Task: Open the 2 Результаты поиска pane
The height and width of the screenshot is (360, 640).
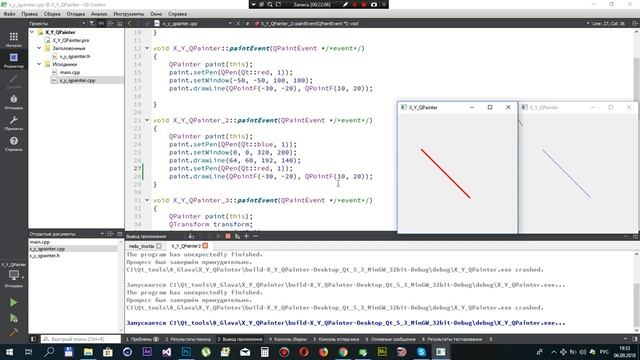Action: click(x=188, y=339)
